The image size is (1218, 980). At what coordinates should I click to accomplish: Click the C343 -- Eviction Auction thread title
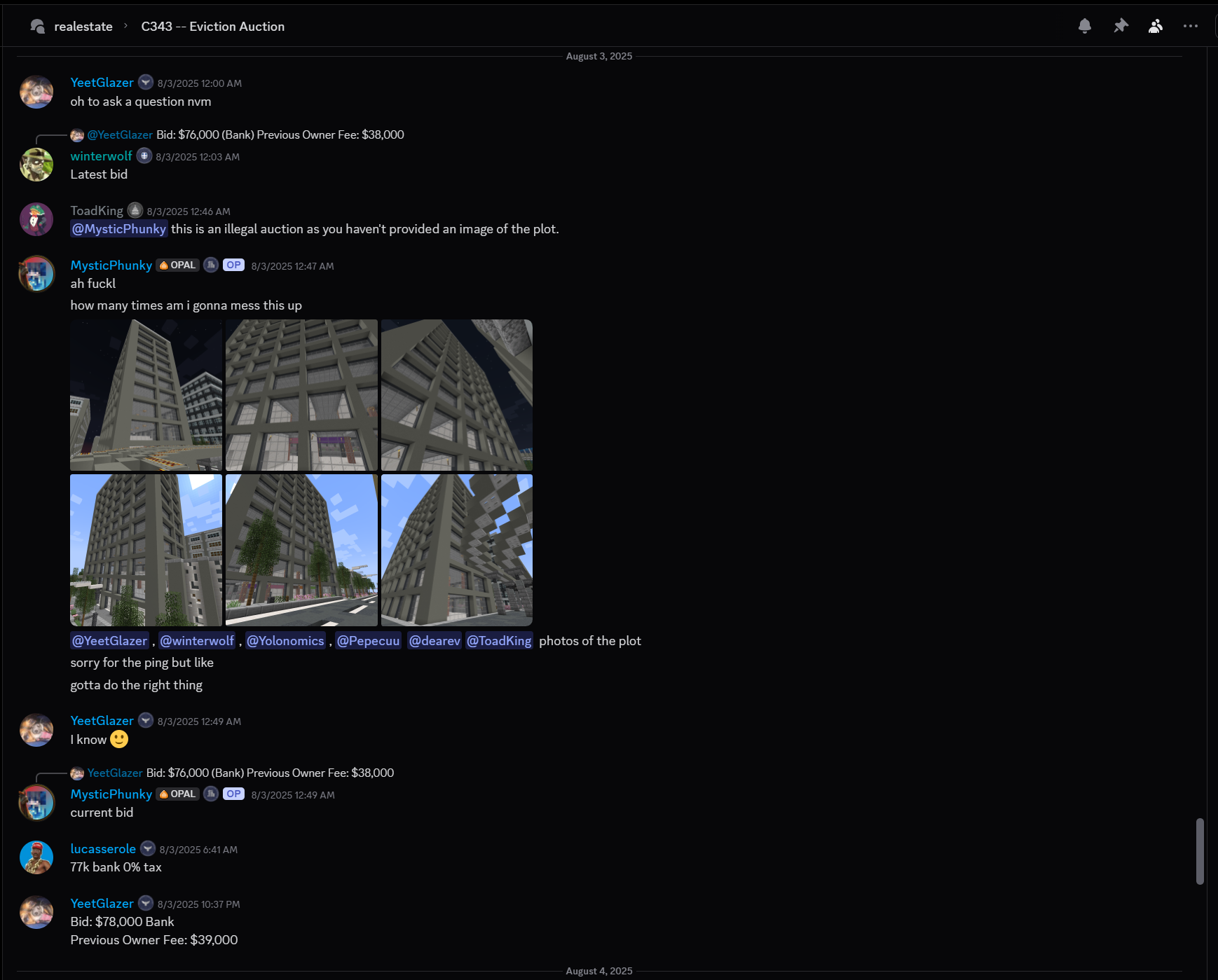212,26
